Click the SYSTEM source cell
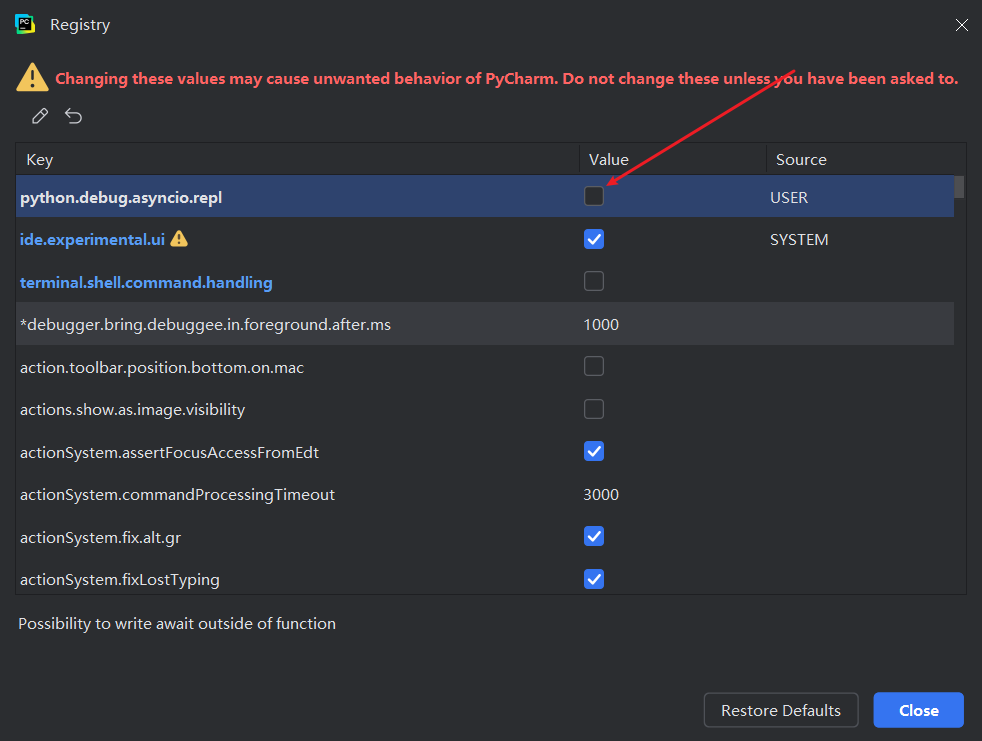This screenshot has height=741, width=982. tap(799, 239)
